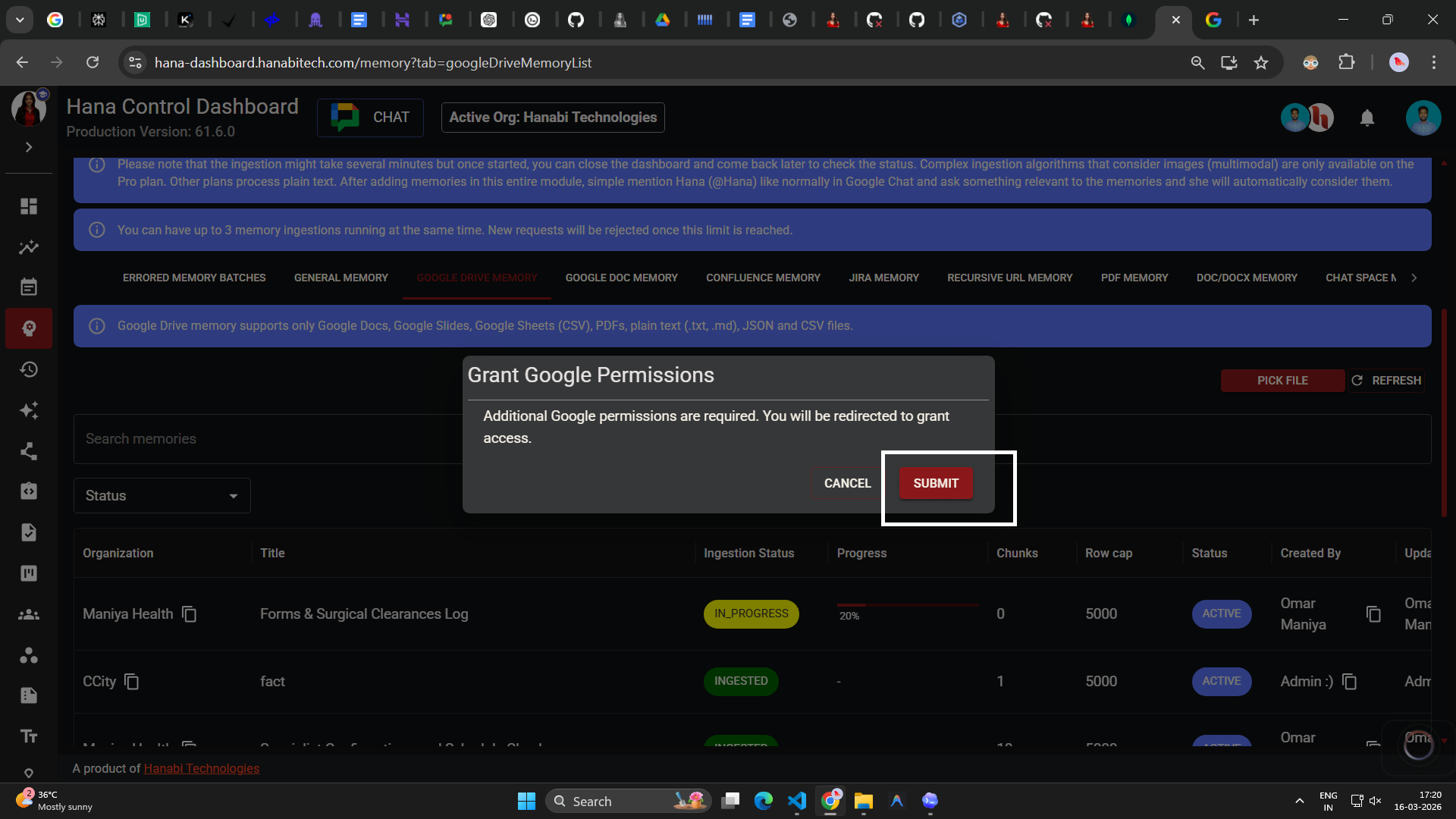
Task: Copy the Maniya Health organization name
Action: pos(189,614)
